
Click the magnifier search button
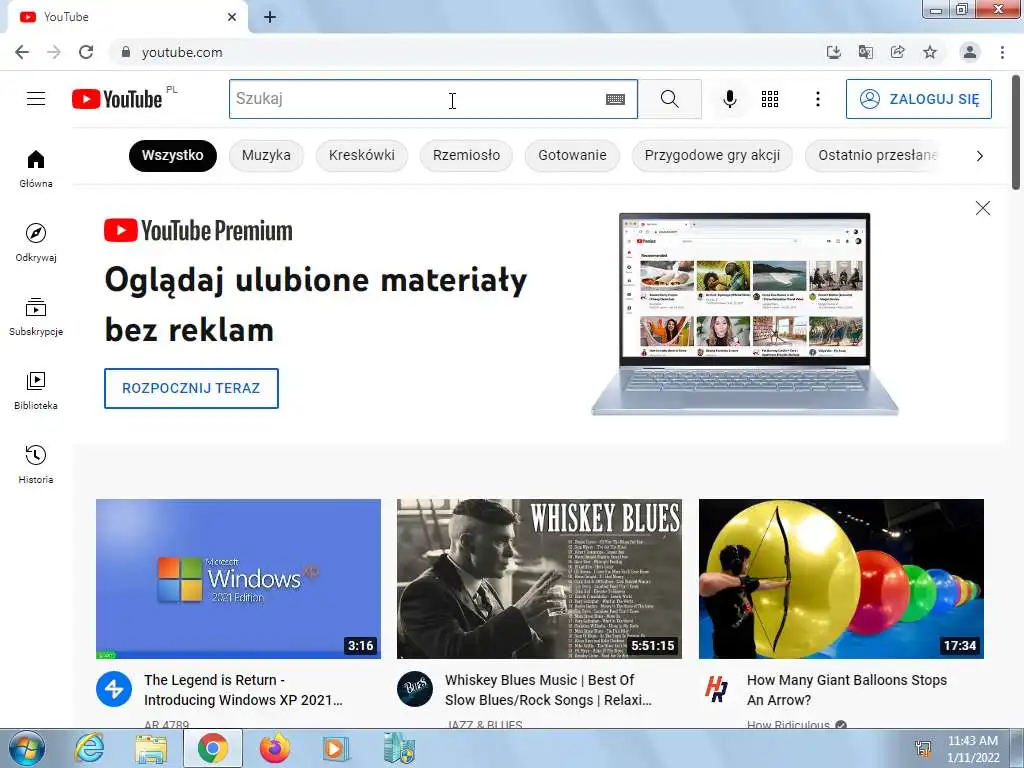669,99
